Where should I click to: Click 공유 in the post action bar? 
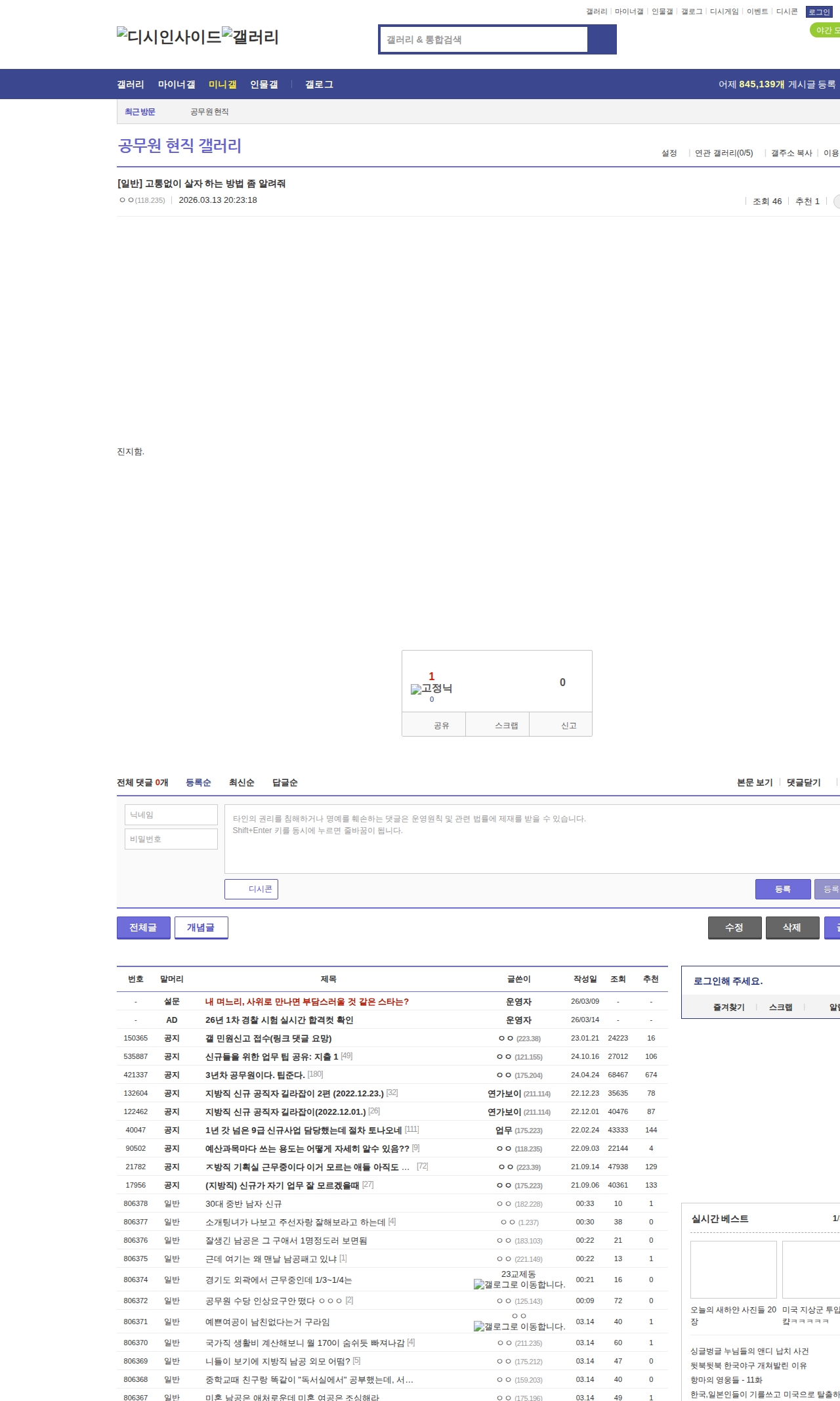[441, 725]
